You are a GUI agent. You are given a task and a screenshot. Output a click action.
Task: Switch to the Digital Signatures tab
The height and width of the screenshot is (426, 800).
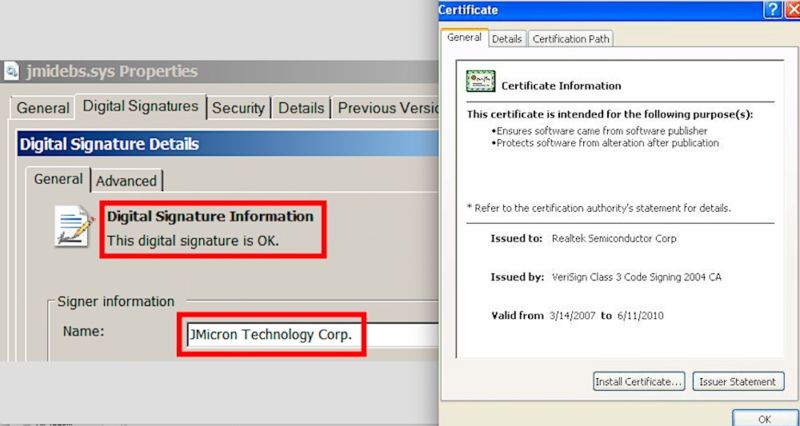click(x=140, y=107)
